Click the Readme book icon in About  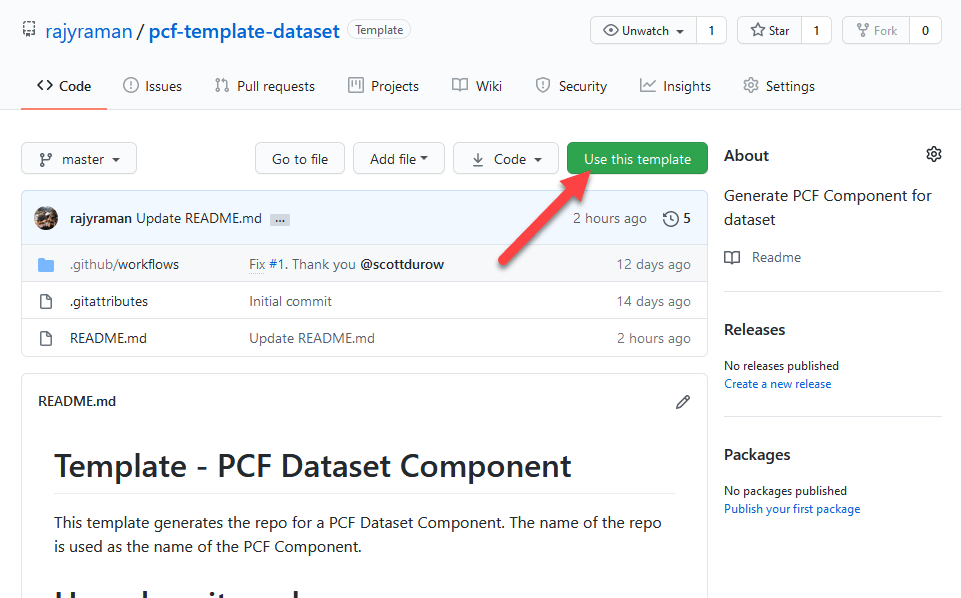[733, 258]
